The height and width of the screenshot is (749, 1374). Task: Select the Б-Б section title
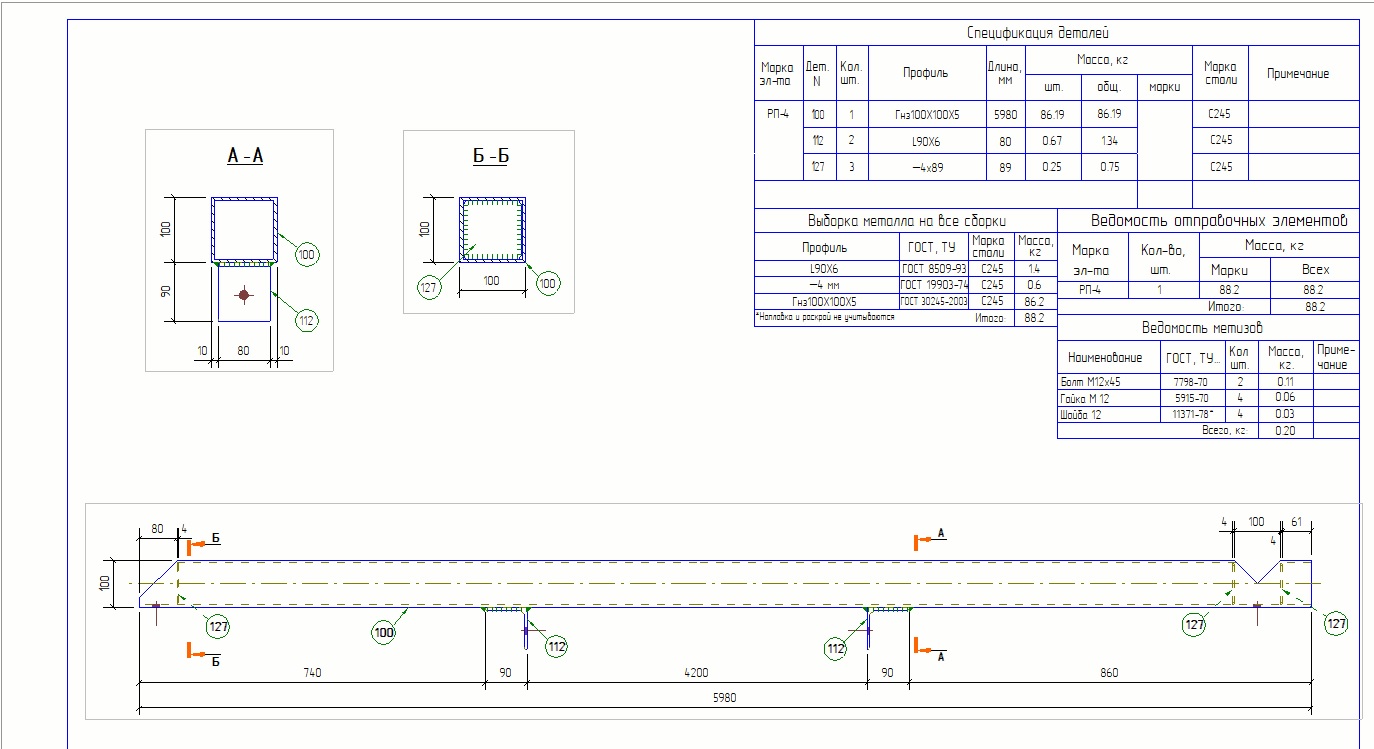point(489,157)
